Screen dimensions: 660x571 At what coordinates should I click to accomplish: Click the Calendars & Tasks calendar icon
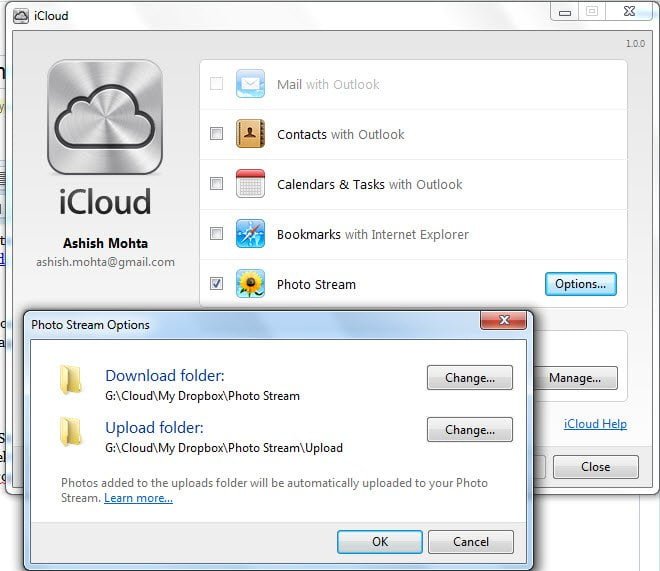pyautogui.click(x=250, y=183)
